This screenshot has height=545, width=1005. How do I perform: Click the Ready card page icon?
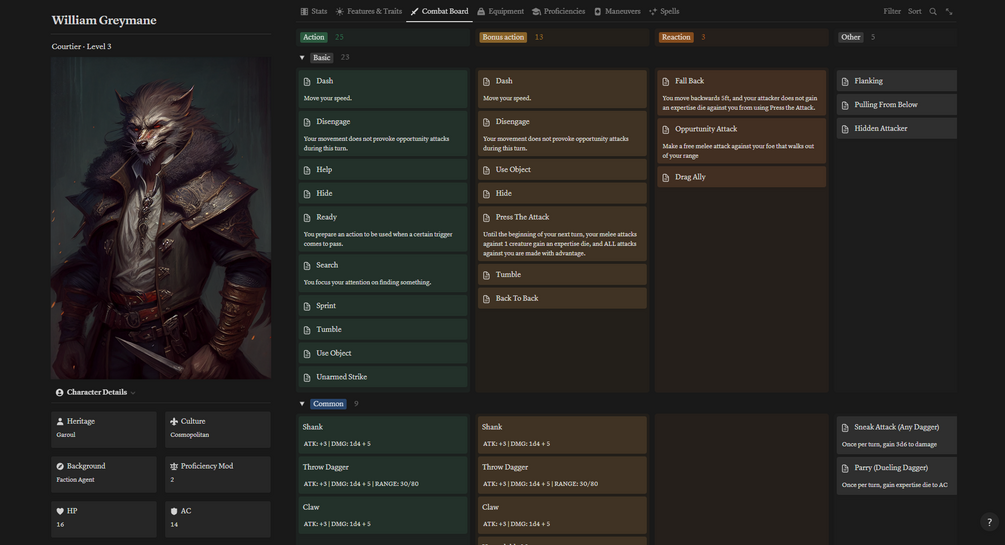307,217
